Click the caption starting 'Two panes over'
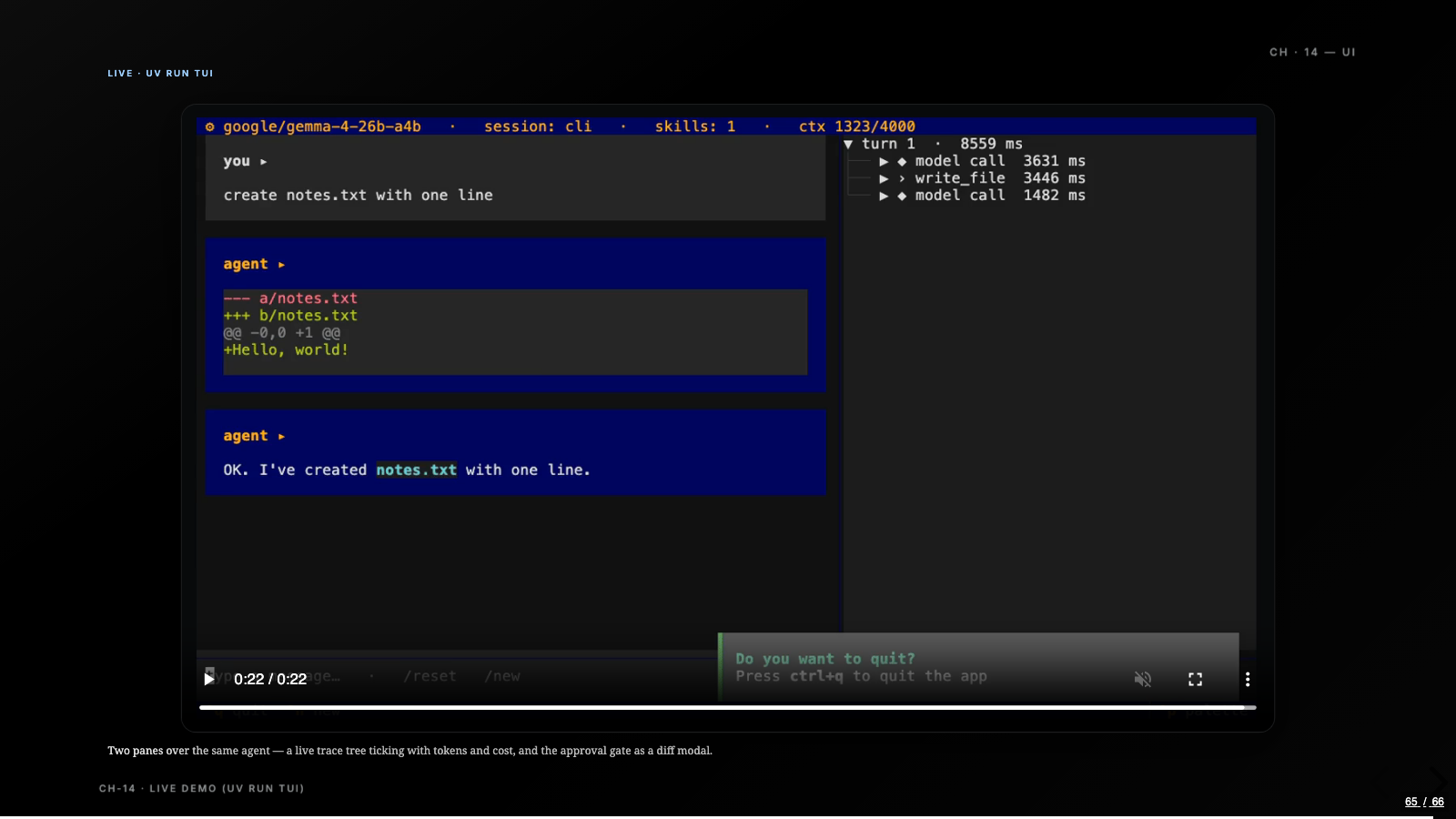The height and width of the screenshot is (819, 1456). click(409, 751)
